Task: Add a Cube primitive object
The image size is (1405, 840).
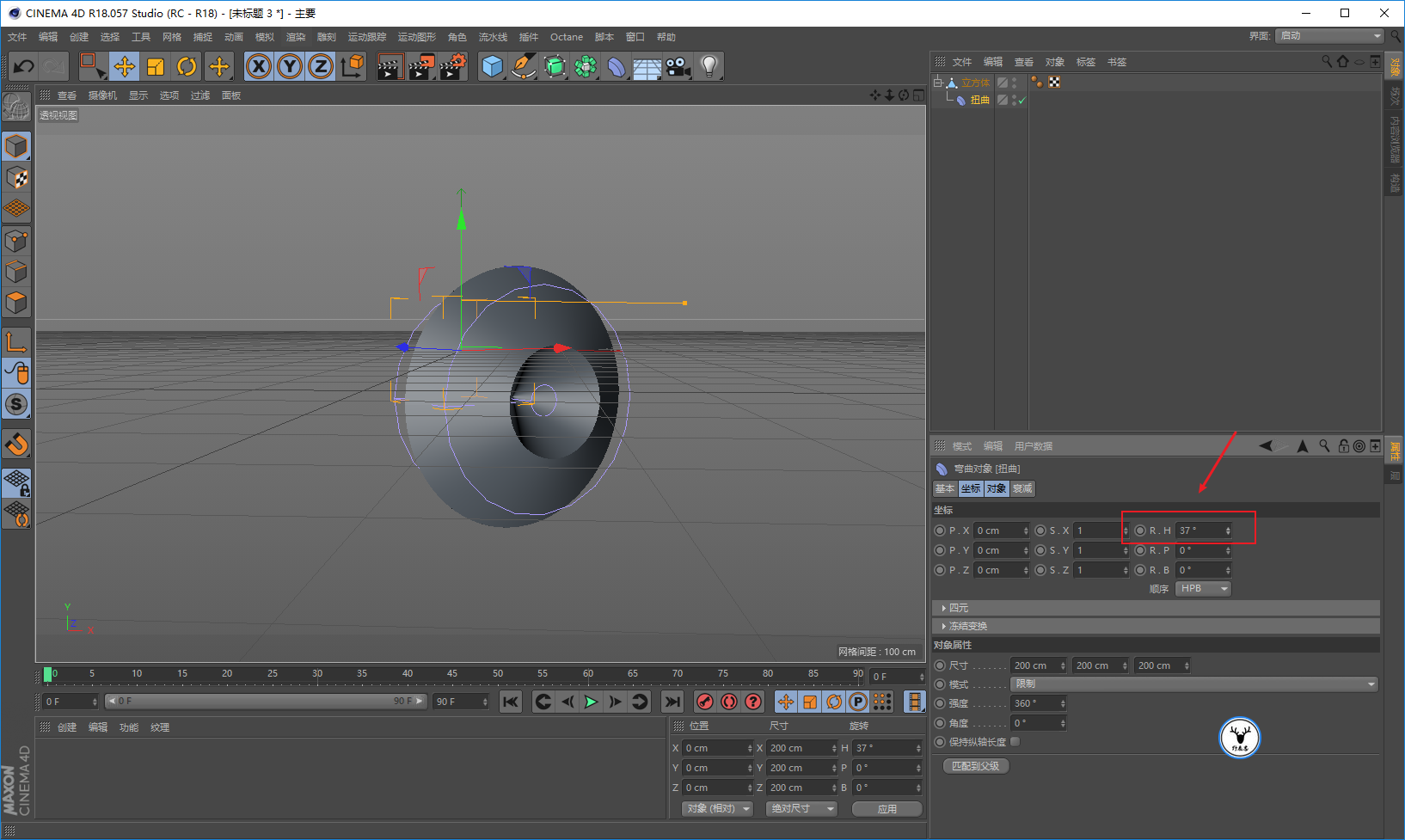Action: click(492, 66)
